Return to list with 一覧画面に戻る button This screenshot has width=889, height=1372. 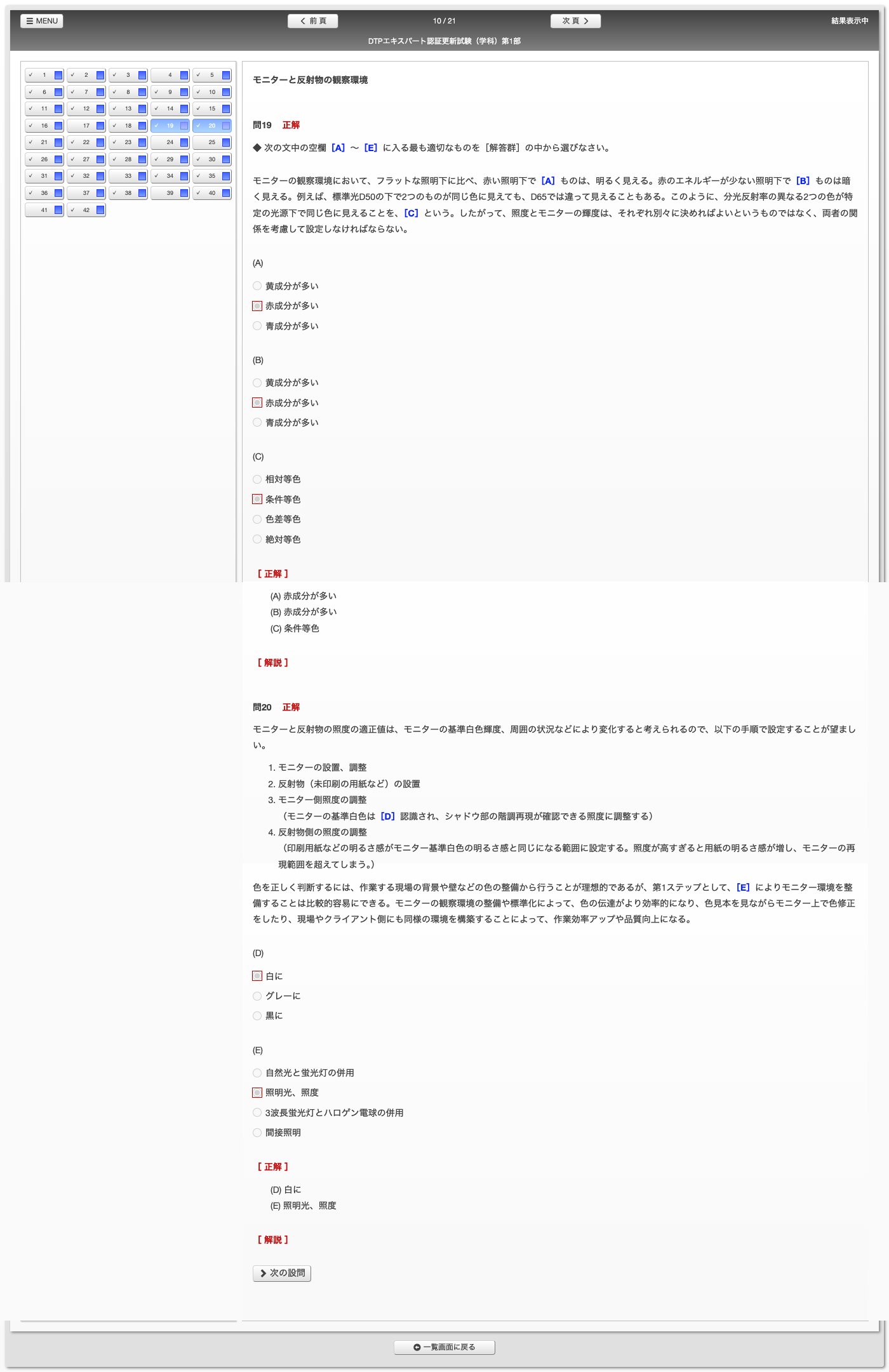coord(444,1347)
